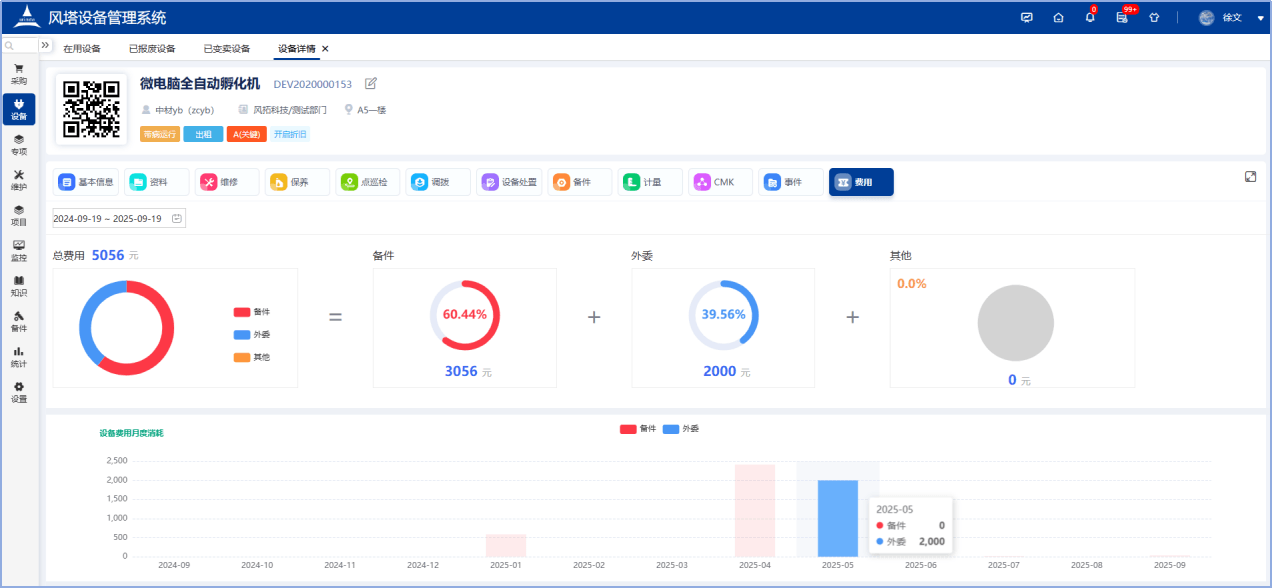Viewport: 1274px width, 588px height.
Task: Toggle the 备件 series in the bar chart legend
Action: click(x=639, y=429)
